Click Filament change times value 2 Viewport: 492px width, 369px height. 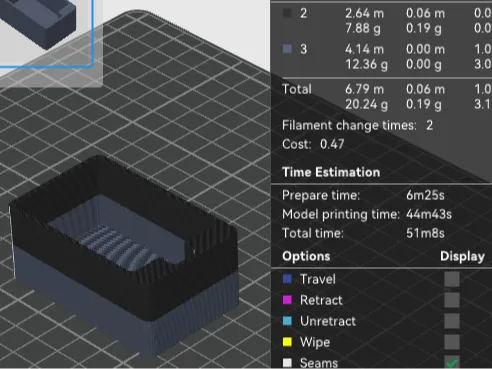tap(429, 125)
